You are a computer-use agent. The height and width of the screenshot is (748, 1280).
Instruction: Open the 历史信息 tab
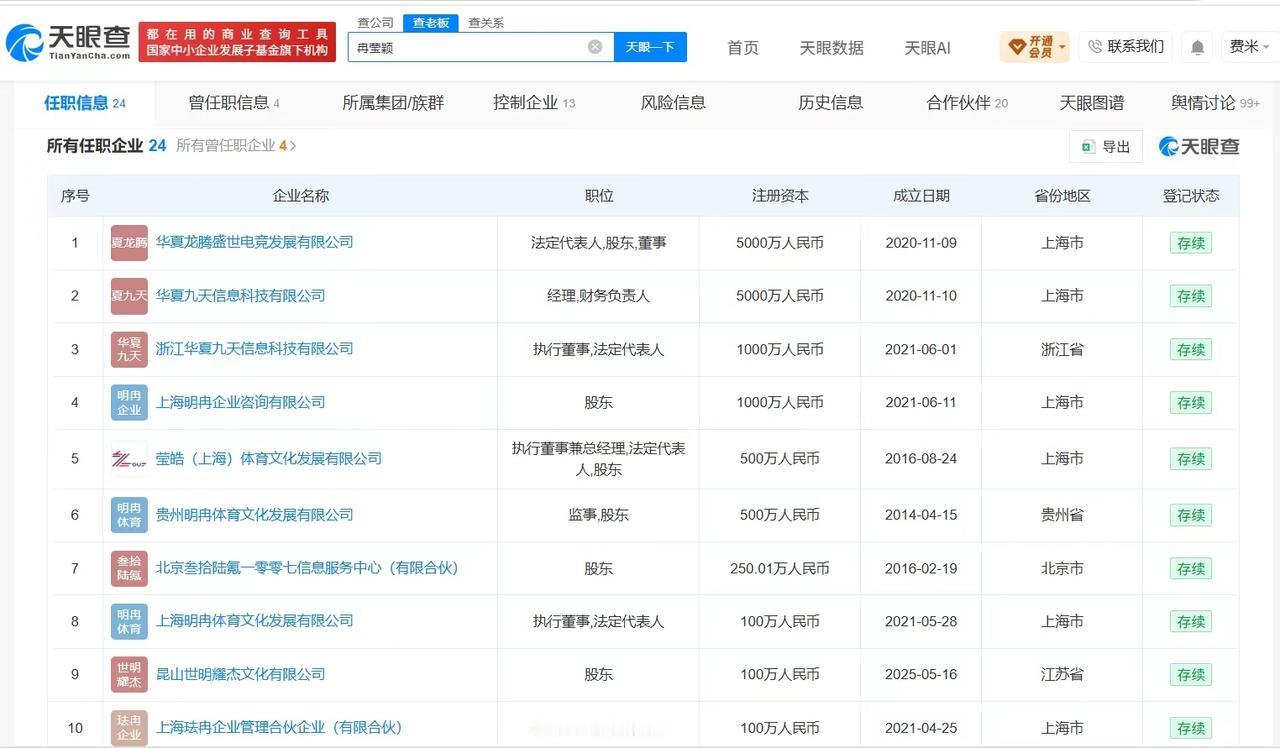(x=830, y=103)
